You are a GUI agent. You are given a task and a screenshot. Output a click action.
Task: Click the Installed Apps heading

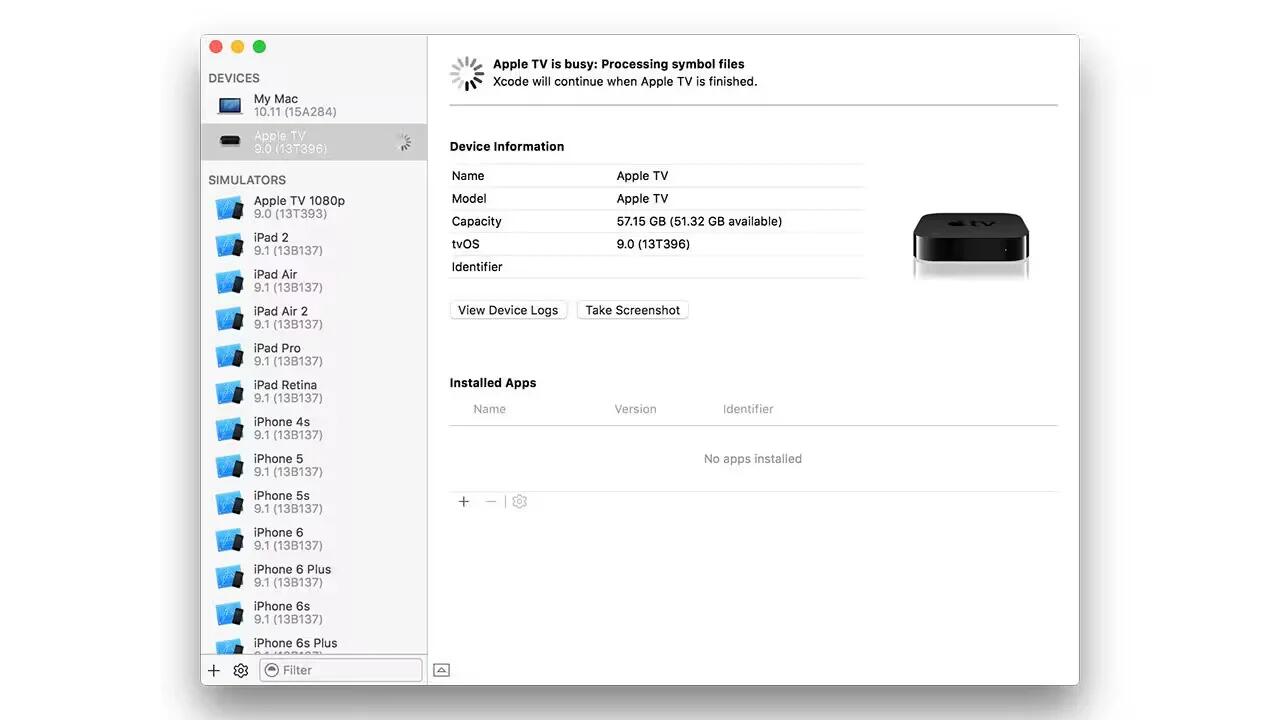pyautogui.click(x=493, y=383)
